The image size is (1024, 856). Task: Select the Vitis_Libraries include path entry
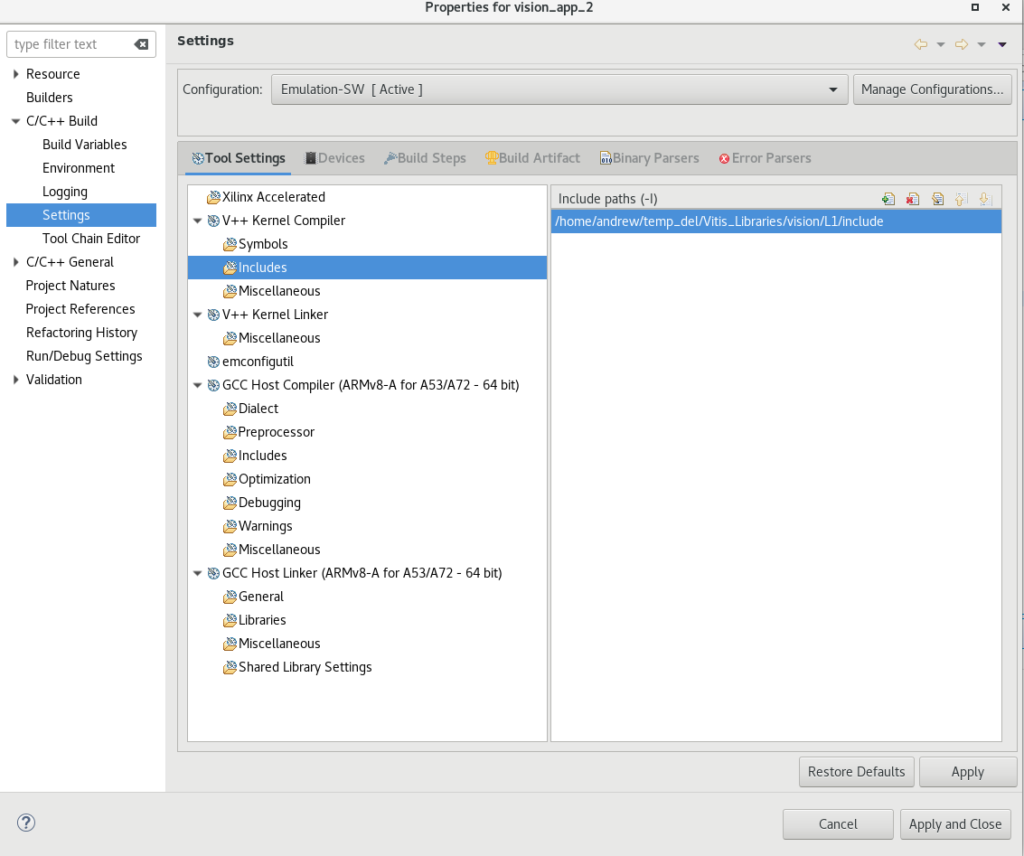click(718, 221)
